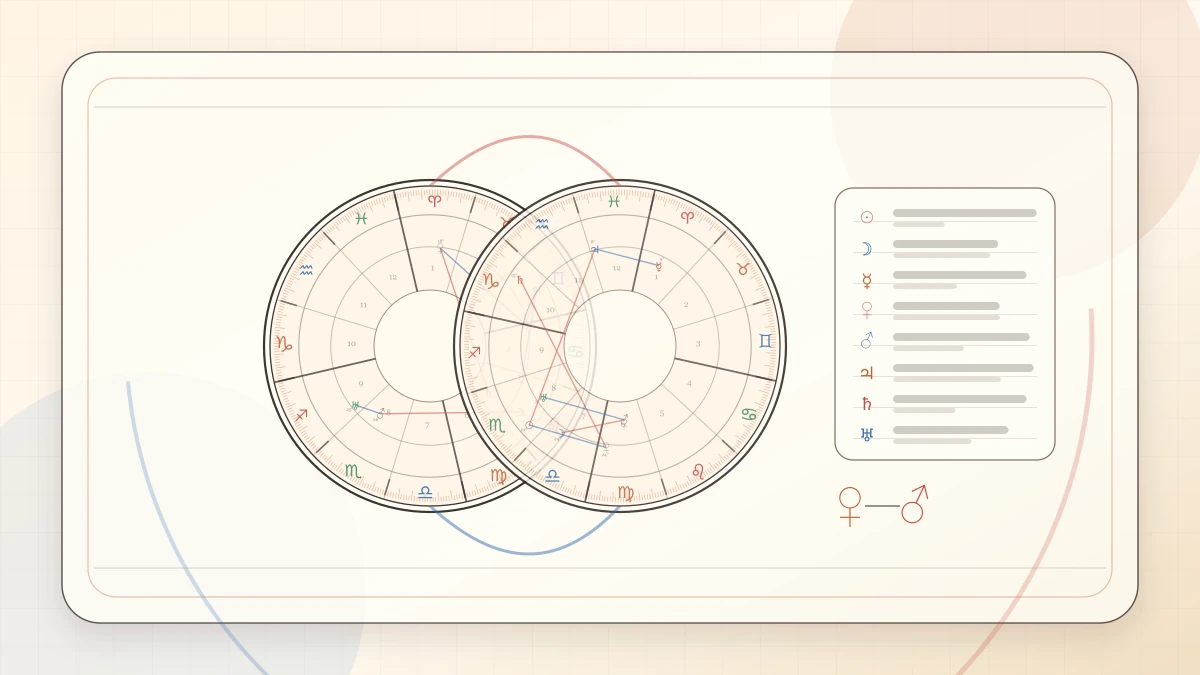Screen dimensions: 1200x675
Task: Choose Aquarius waves on the right chart wheel
Action: pyautogui.click(x=541, y=224)
